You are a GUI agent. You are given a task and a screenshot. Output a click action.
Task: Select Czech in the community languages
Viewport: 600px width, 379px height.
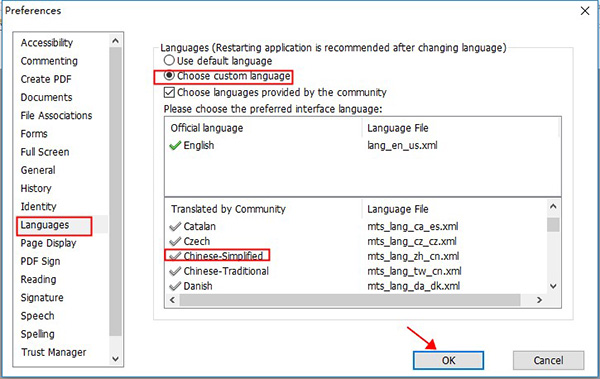[x=197, y=241]
